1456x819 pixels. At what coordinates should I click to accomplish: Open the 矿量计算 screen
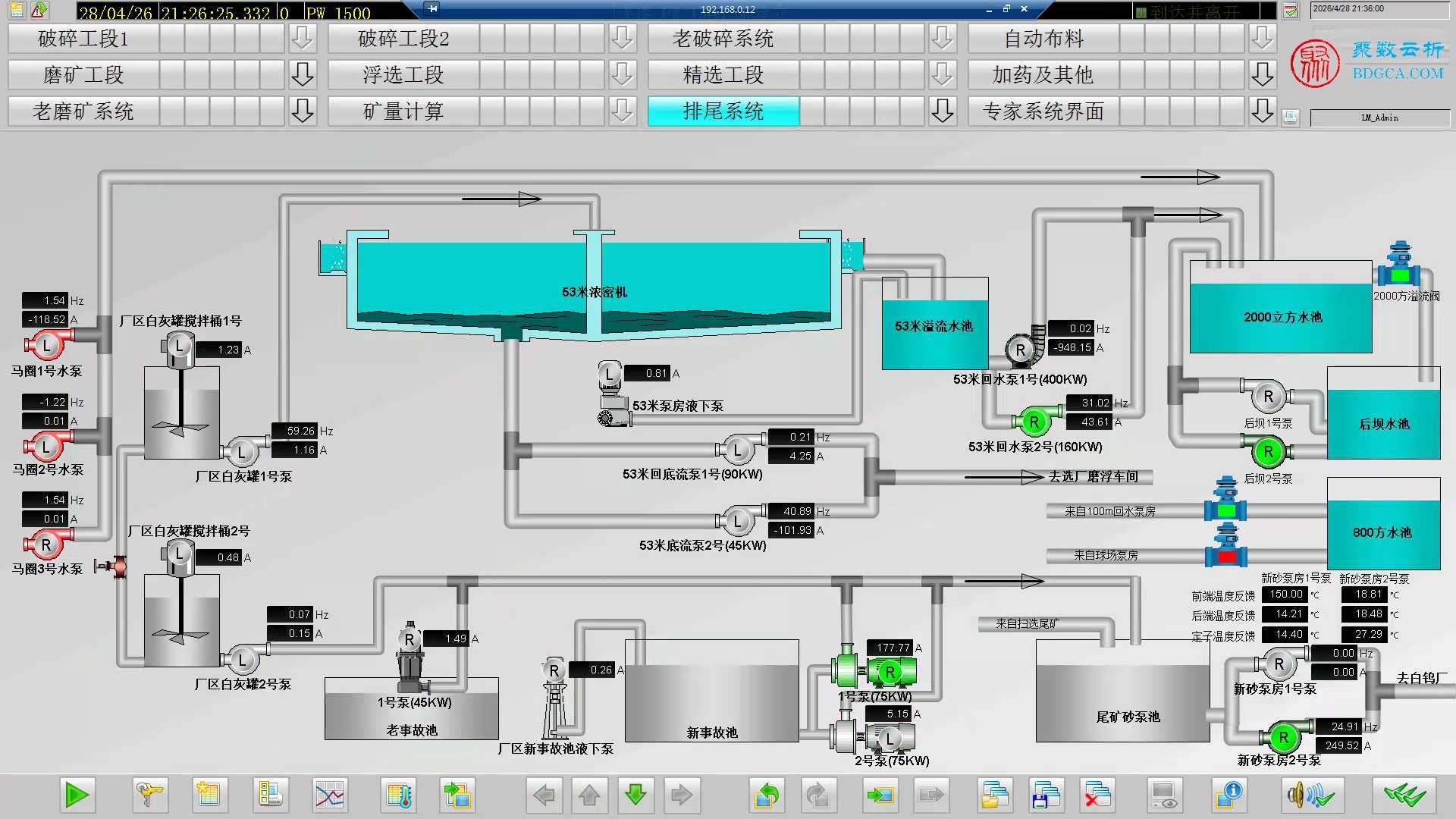point(403,111)
